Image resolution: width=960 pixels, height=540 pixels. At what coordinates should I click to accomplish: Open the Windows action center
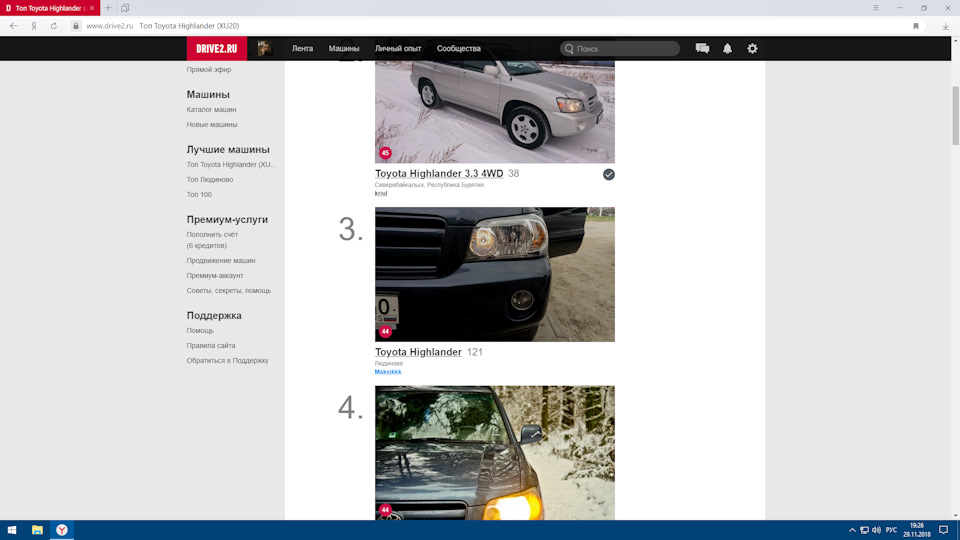[x=943, y=530]
